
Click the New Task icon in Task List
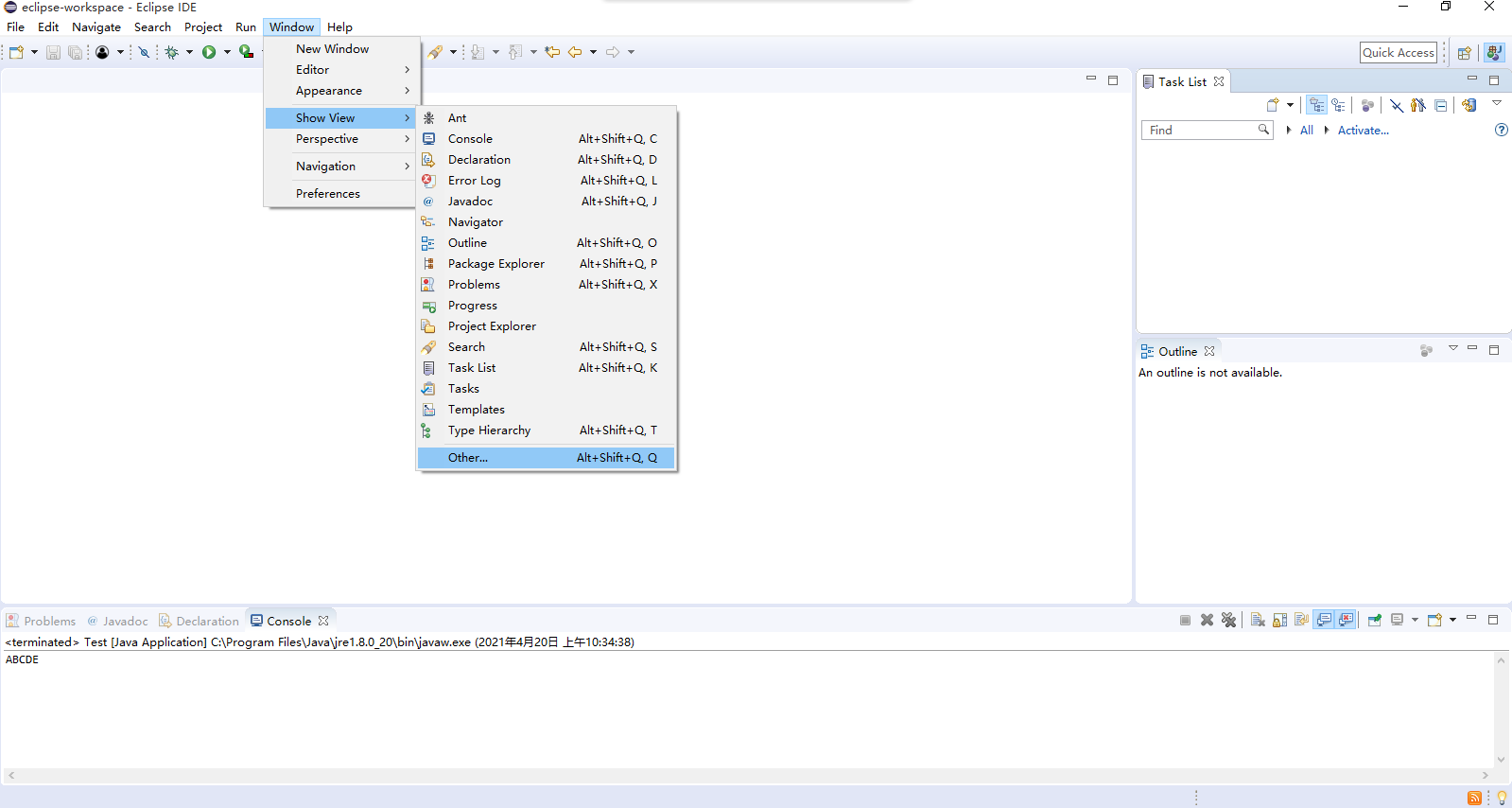coord(1273,105)
